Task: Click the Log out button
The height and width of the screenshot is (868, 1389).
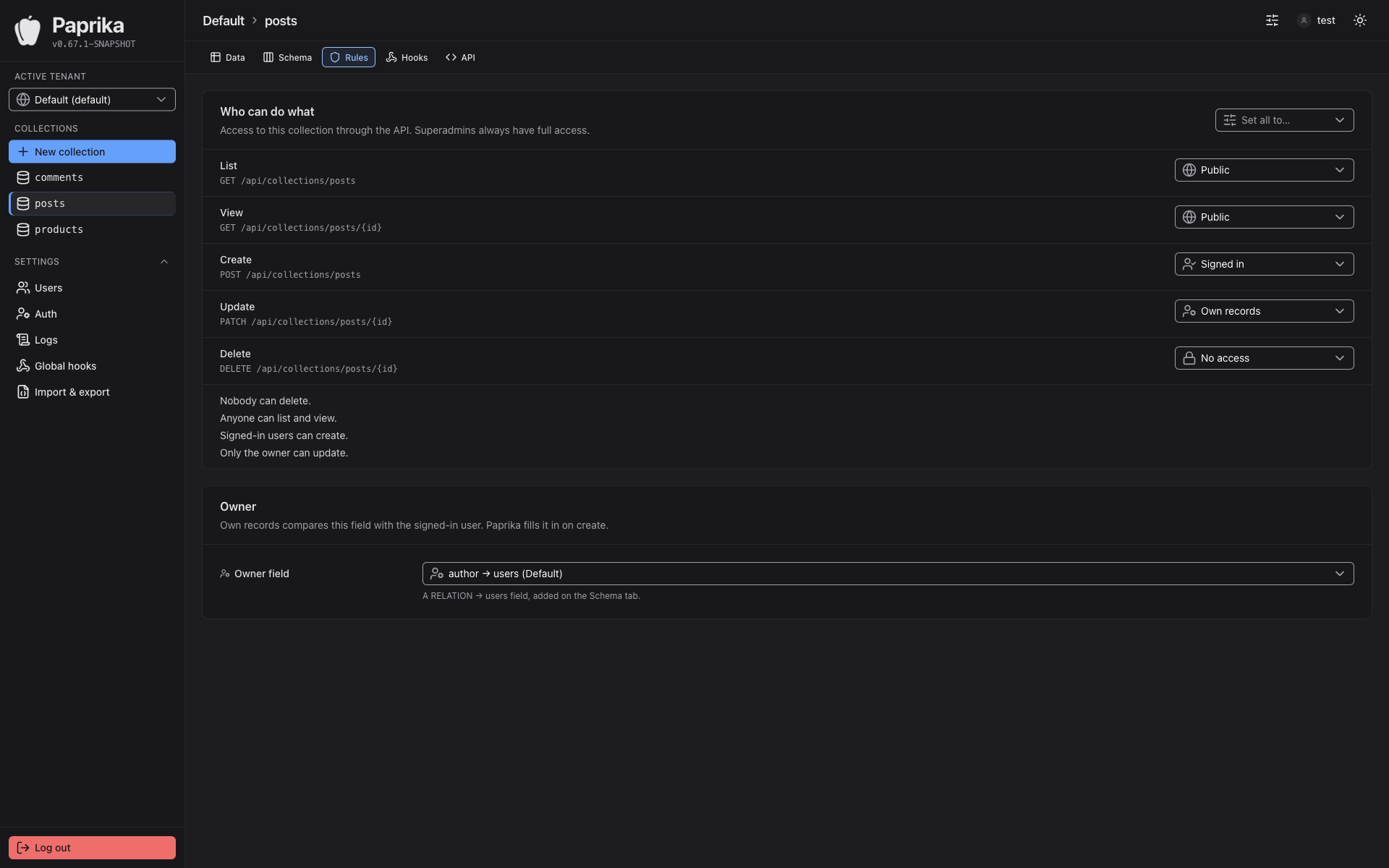Action: tap(92, 848)
